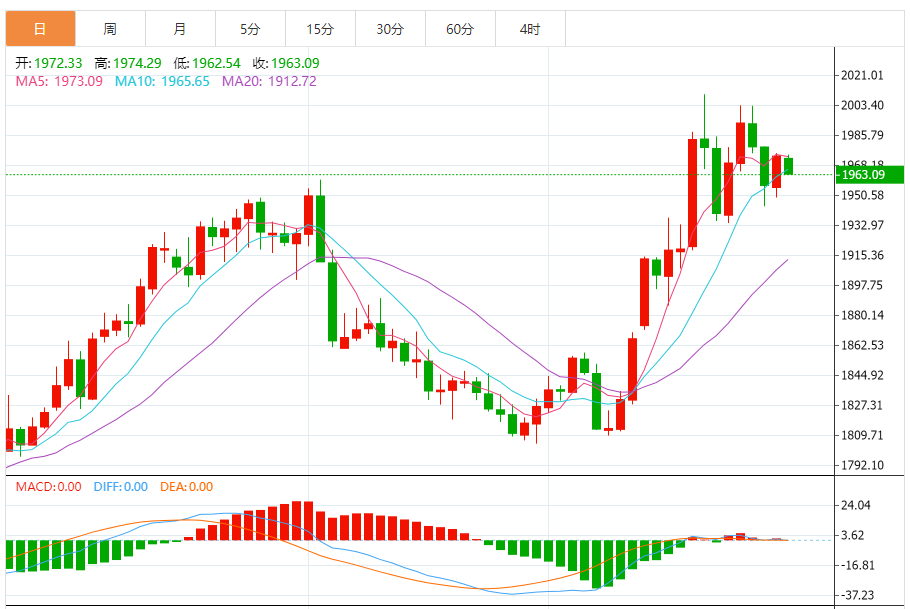Click the rightmost green candlestick on the chart

pyautogui.click(x=788, y=166)
